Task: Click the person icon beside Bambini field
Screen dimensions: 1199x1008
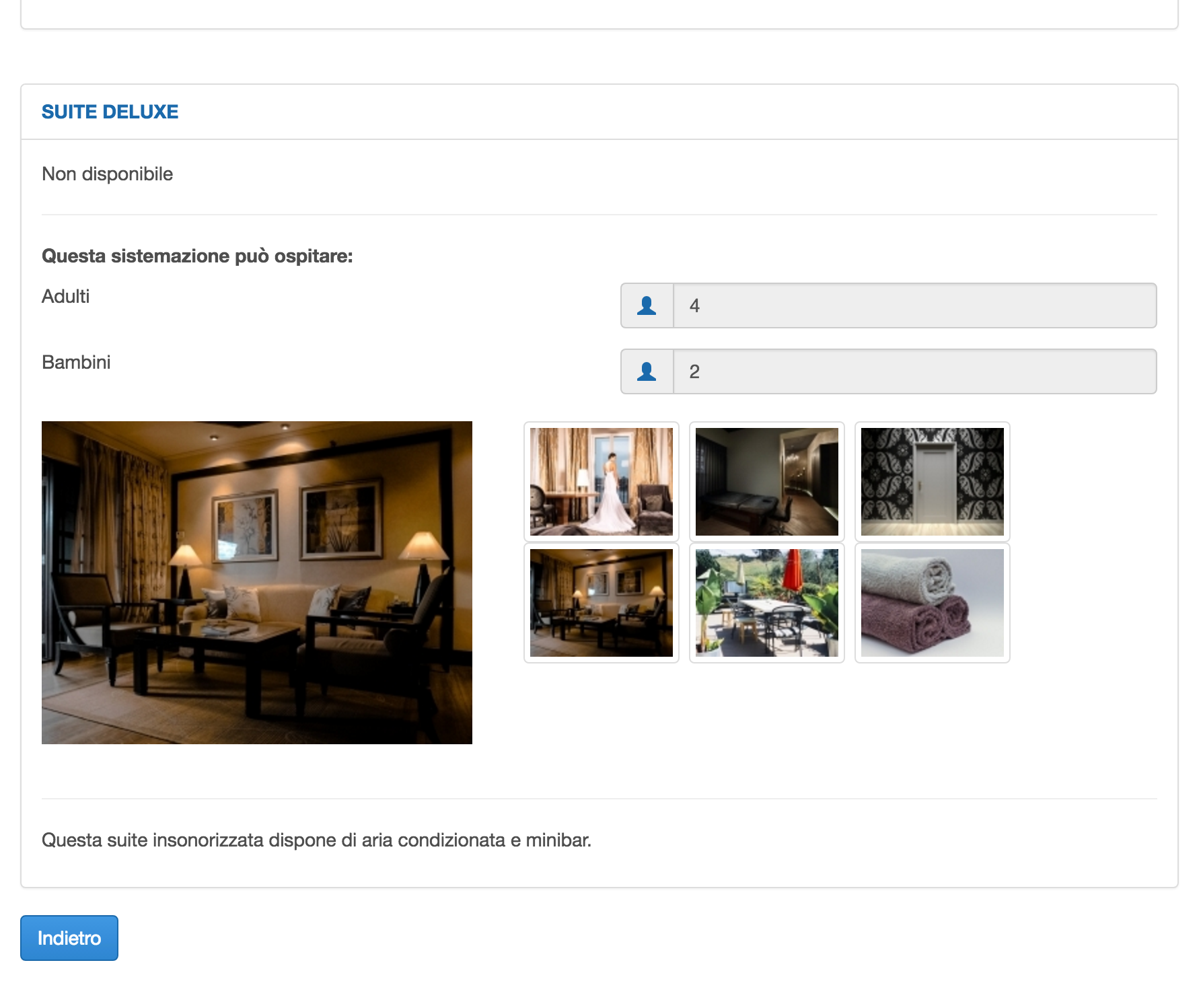Action: tap(647, 371)
